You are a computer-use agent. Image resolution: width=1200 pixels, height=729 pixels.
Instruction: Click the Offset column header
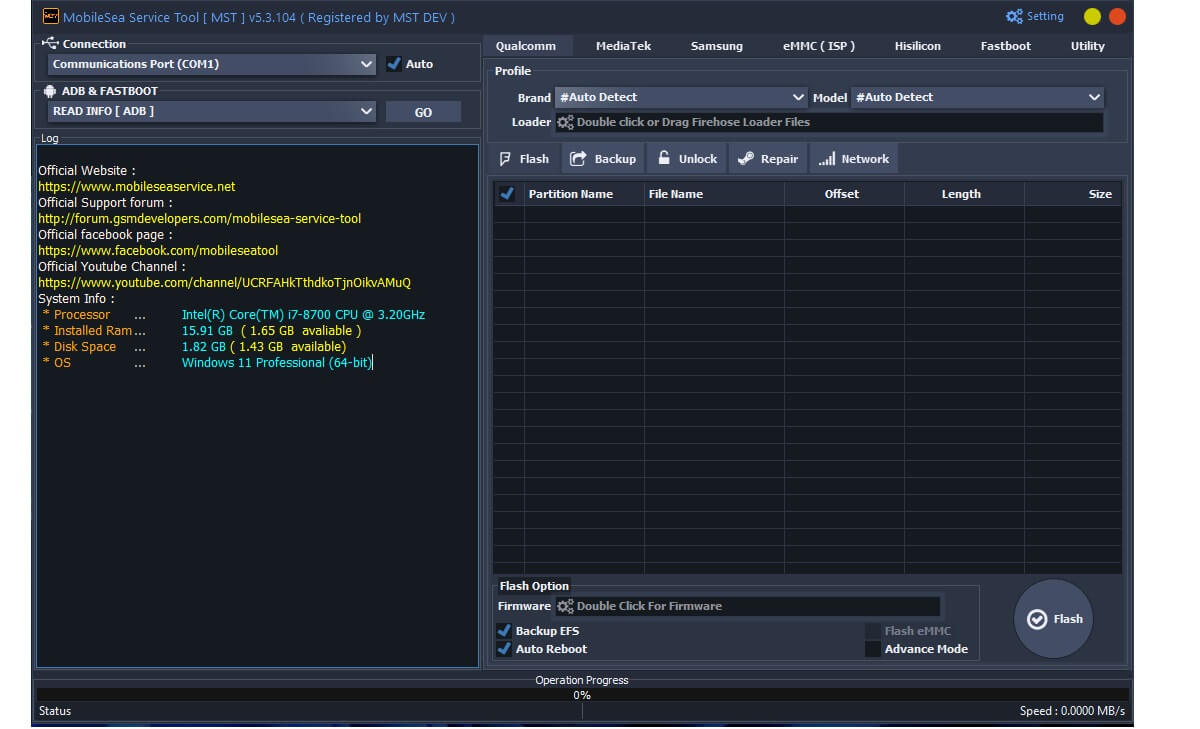[842, 194]
